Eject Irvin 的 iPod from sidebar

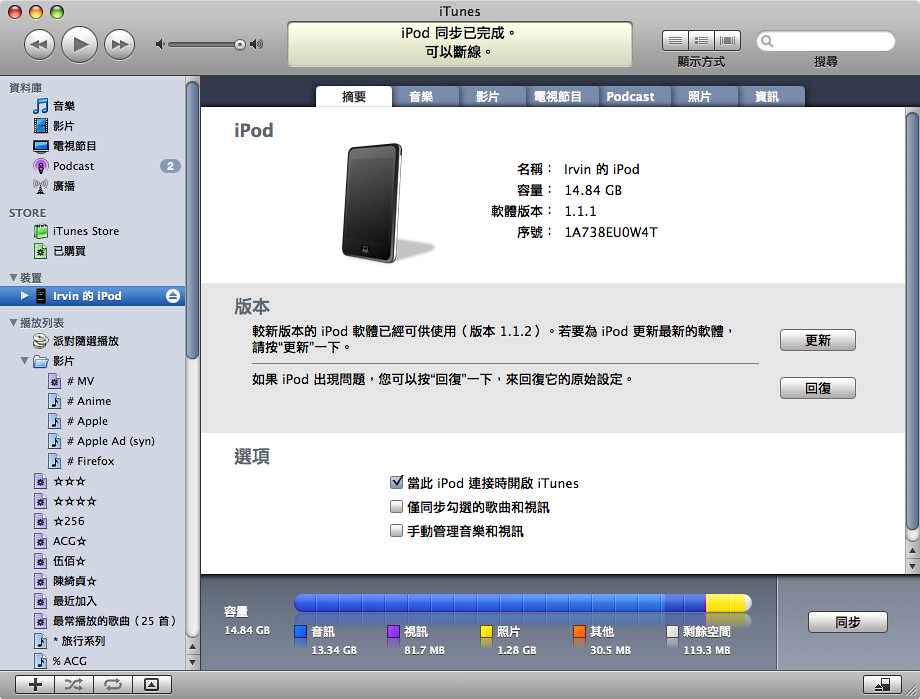[x=173, y=296]
